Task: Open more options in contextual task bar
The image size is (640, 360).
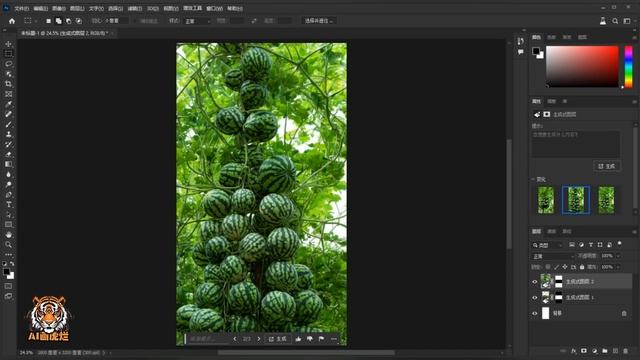Action: [x=333, y=339]
